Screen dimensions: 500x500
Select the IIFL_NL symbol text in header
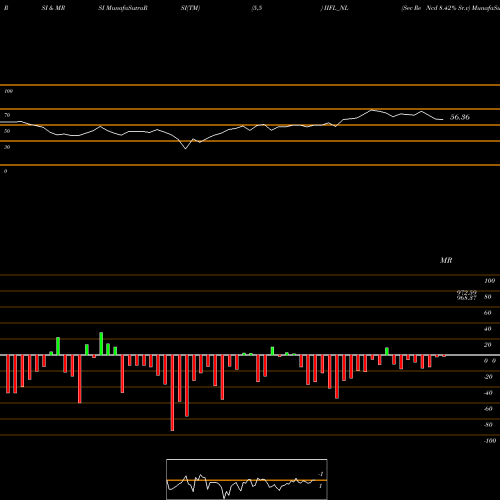[x=336, y=8]
